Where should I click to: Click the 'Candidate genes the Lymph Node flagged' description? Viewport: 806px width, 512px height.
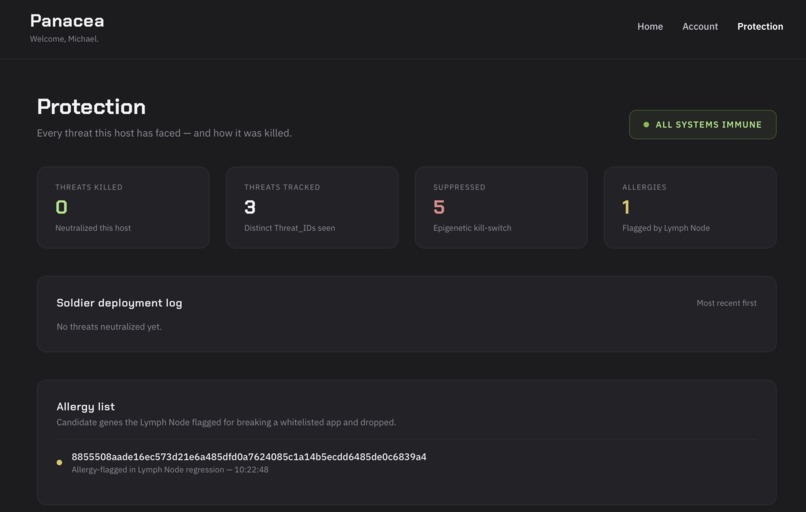pos(226,422)
